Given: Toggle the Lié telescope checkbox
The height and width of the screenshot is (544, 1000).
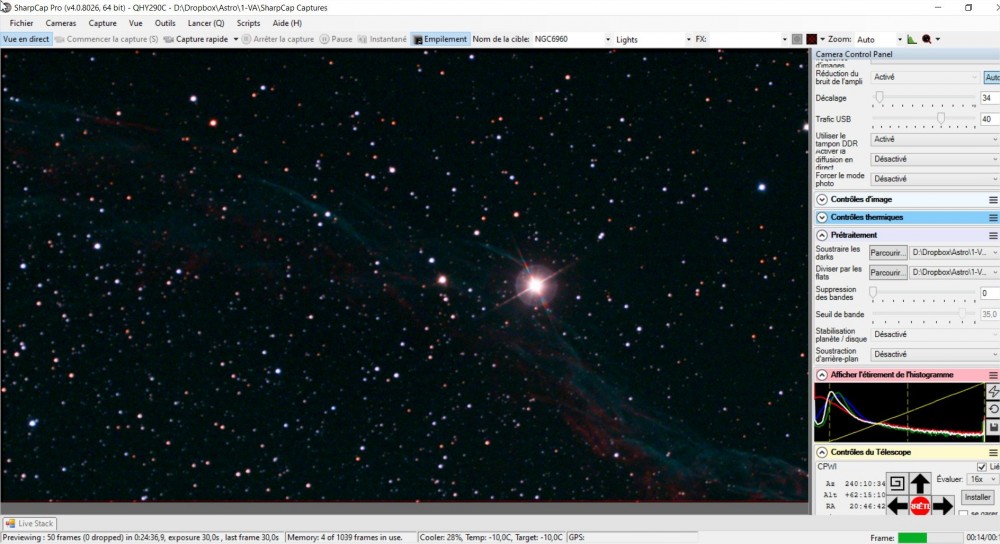Looking at the screenshot, I should (x=982, y=467).
